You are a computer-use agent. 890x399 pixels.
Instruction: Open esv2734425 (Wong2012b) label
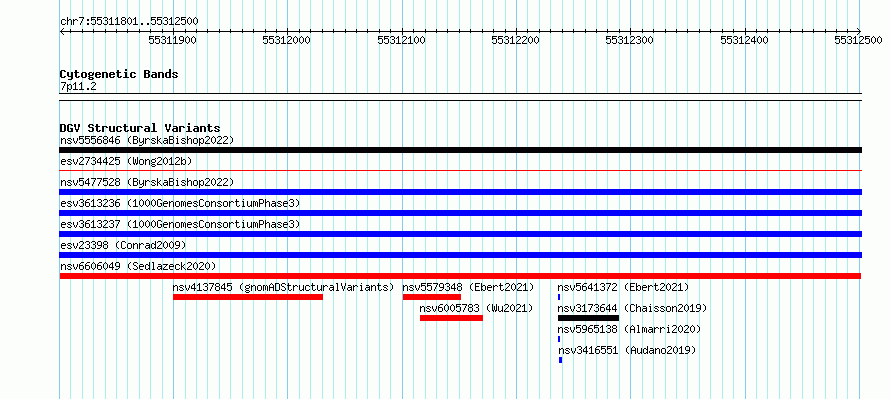tap(126, 161)
